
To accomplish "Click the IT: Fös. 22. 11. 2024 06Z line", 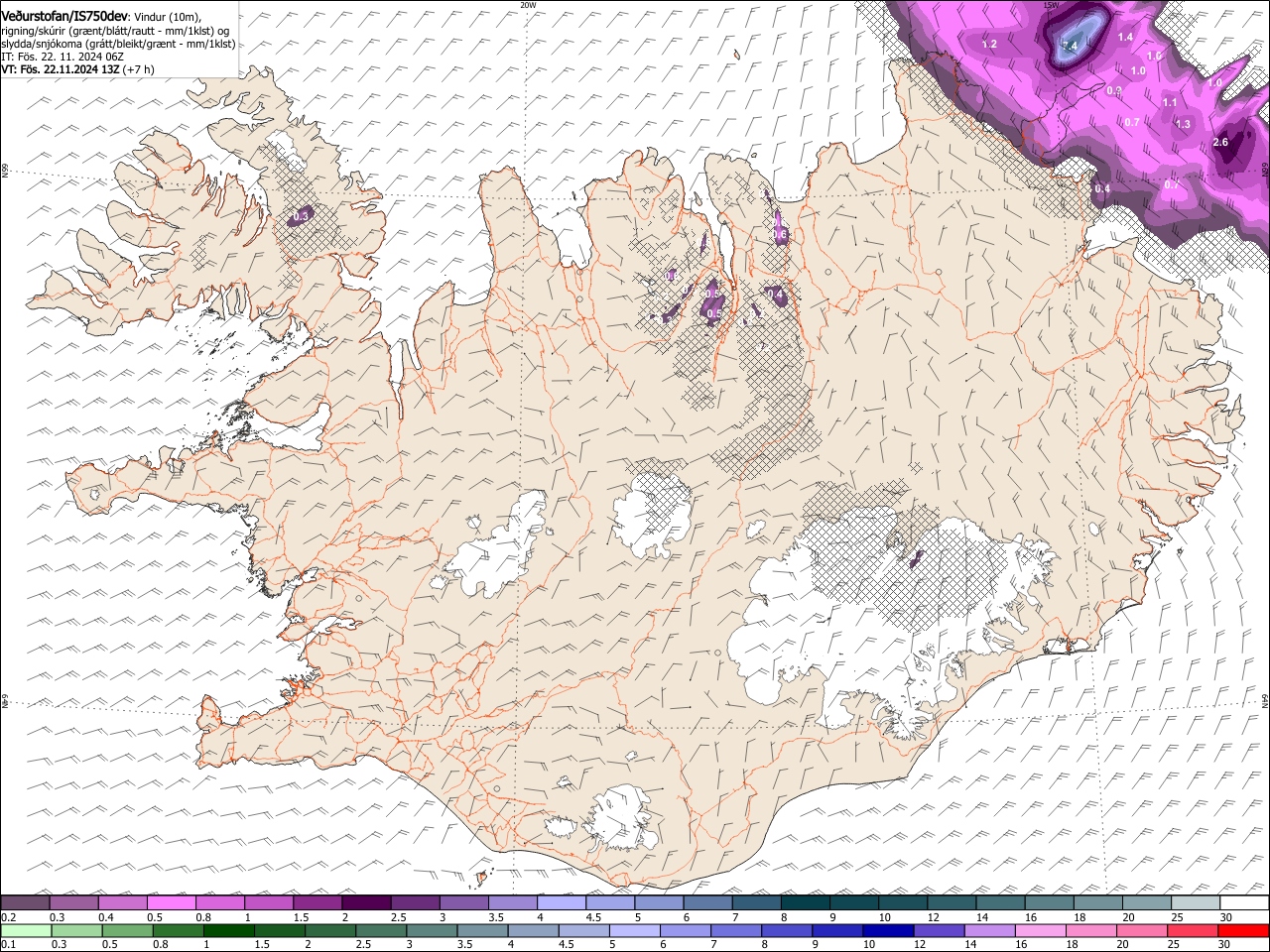I will pyautogui.click(x=62, y=57).
